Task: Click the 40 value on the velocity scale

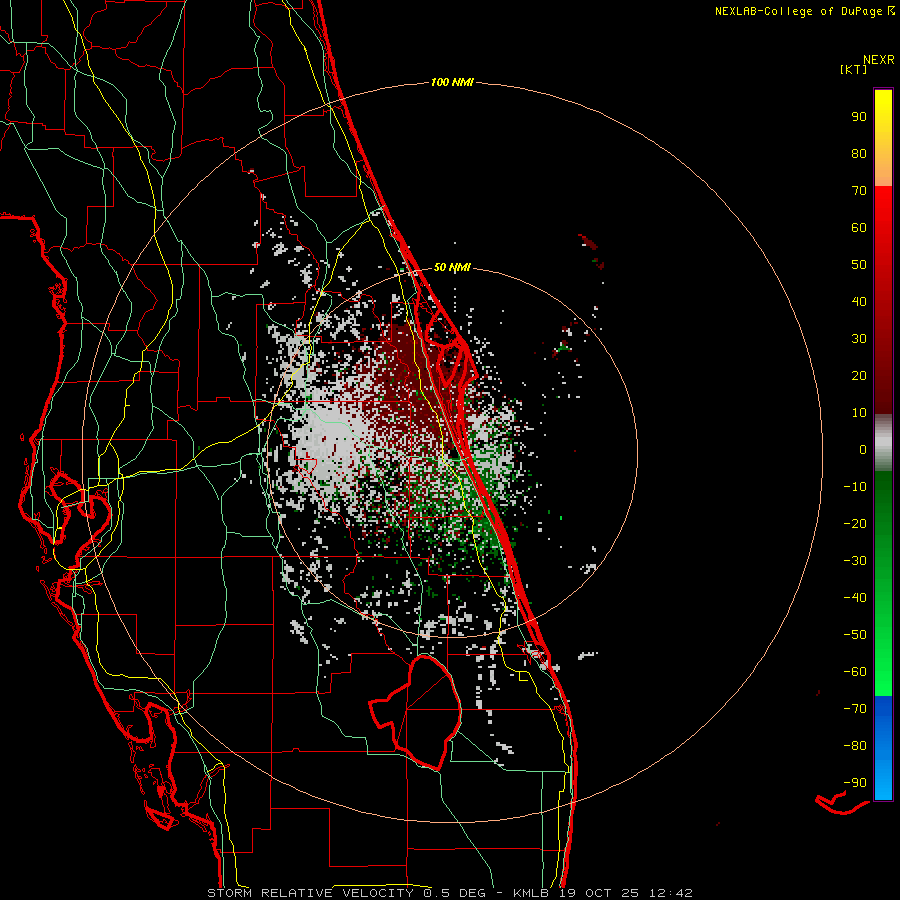Action: coord(859,302)
